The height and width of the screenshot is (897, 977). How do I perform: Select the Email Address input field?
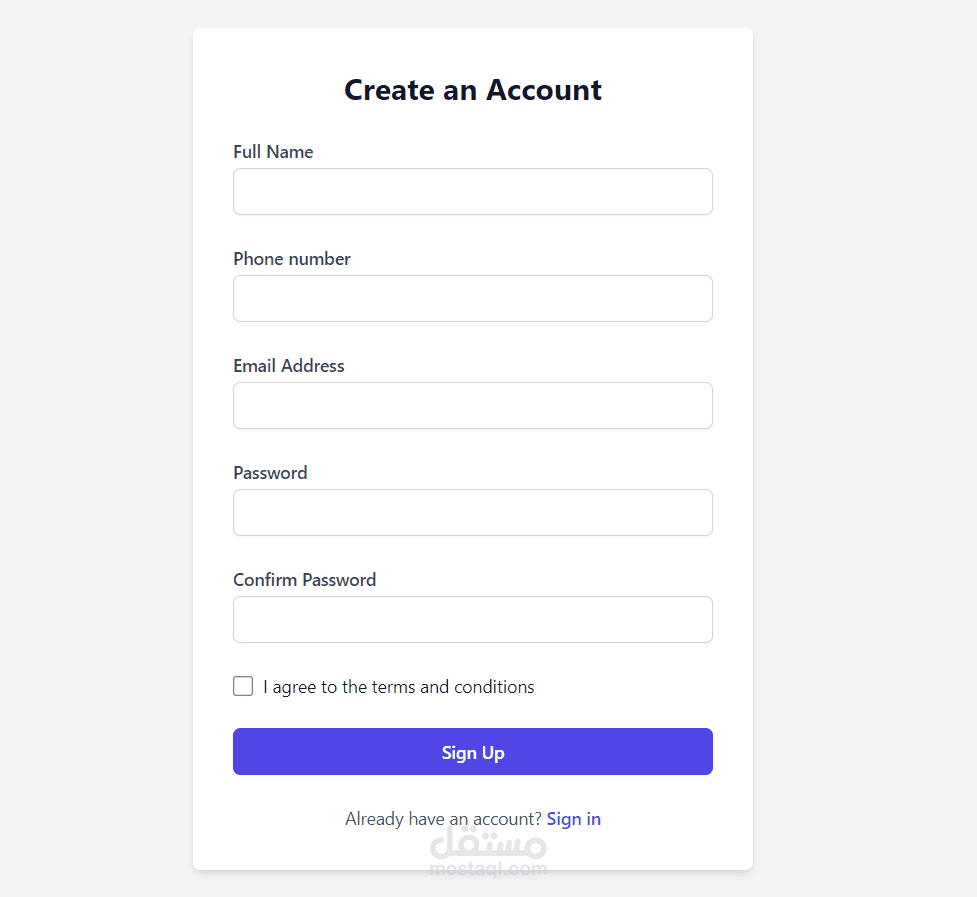[472, 406]
